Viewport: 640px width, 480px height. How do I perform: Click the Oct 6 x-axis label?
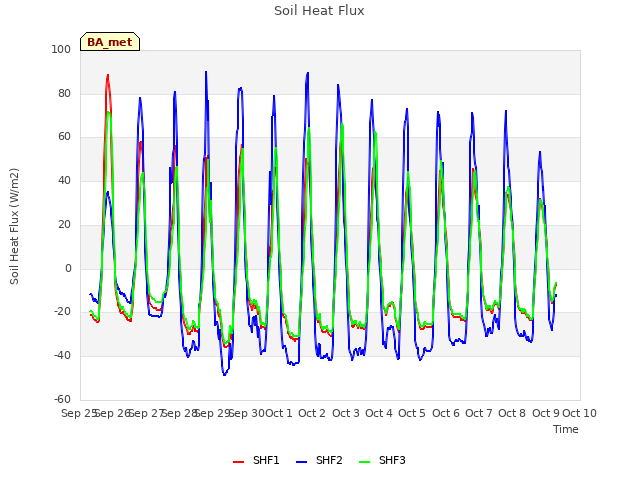coord(446,413)
